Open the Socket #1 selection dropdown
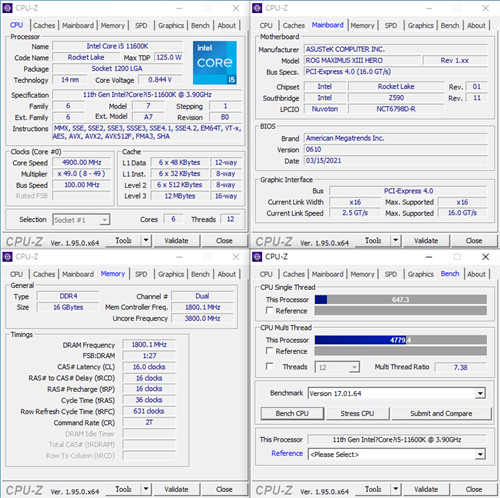This screenshot has width=500, height=498. pyautogui.click(x=81, y=220)
